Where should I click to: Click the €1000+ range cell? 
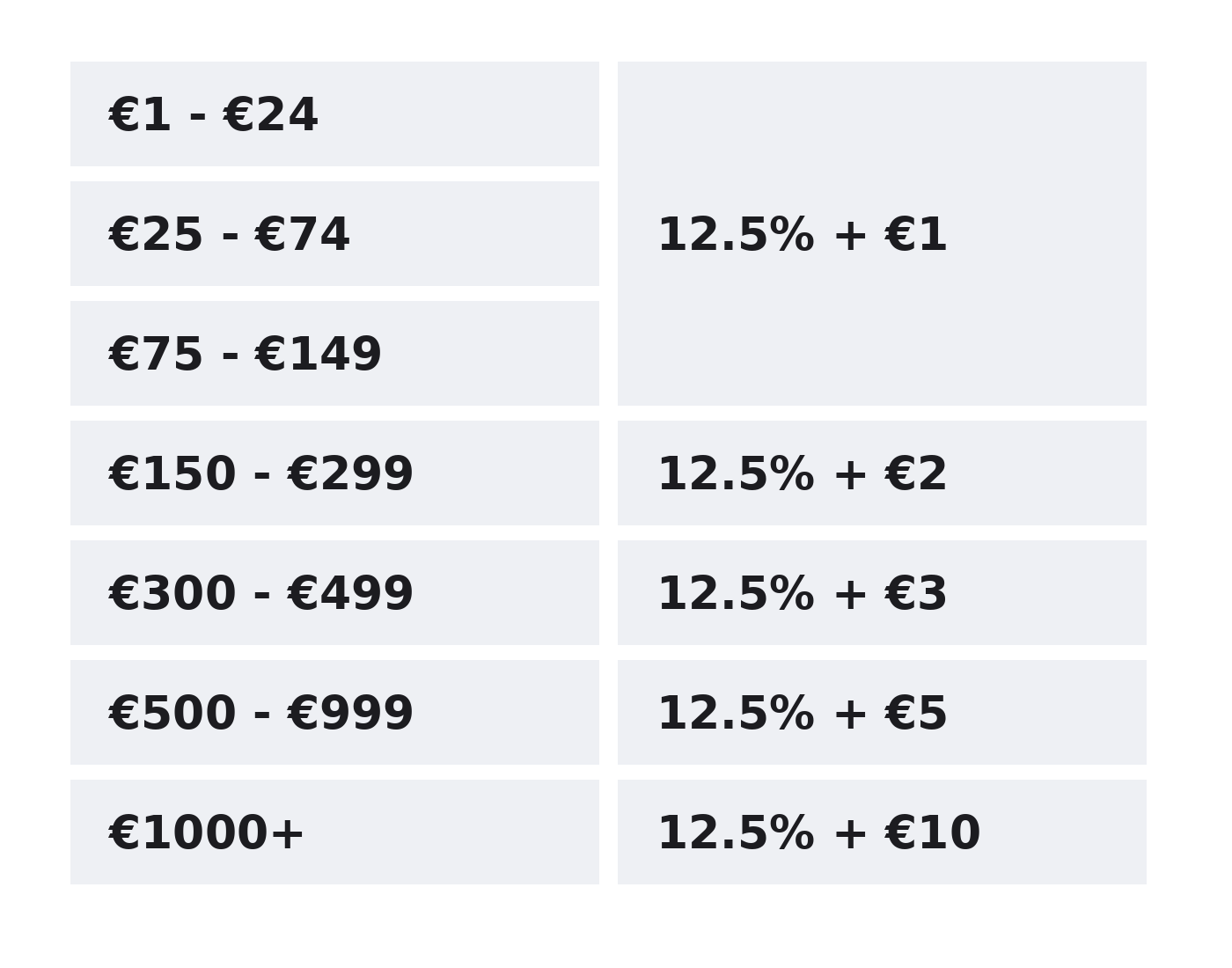[x=334, y=832]
